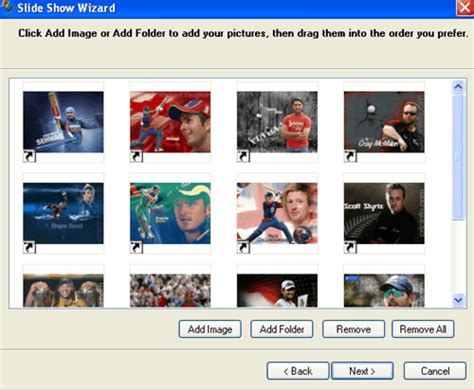This screenshot has width=474, height=390.
Task: Click shortcut arrow under Sehwag image
Action: click(x=29, y=156)
